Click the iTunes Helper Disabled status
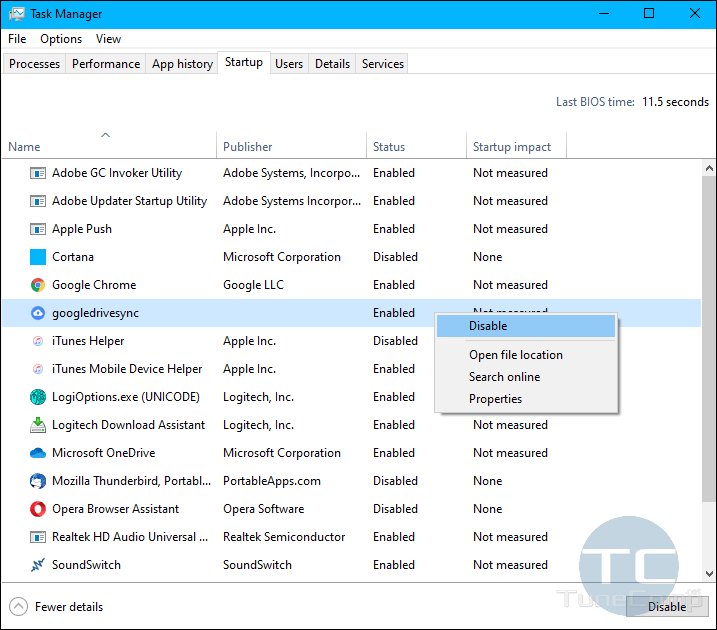Screen dimensions: 717x630 click(x=396, y=341)
